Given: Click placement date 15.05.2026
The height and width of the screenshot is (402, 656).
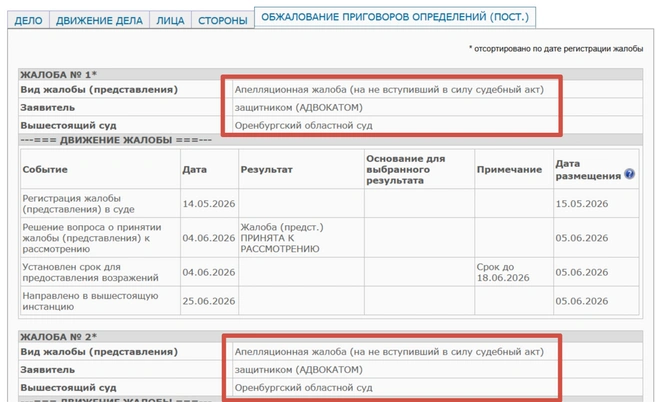Looking at the screenshot, I should click(582, 204).
